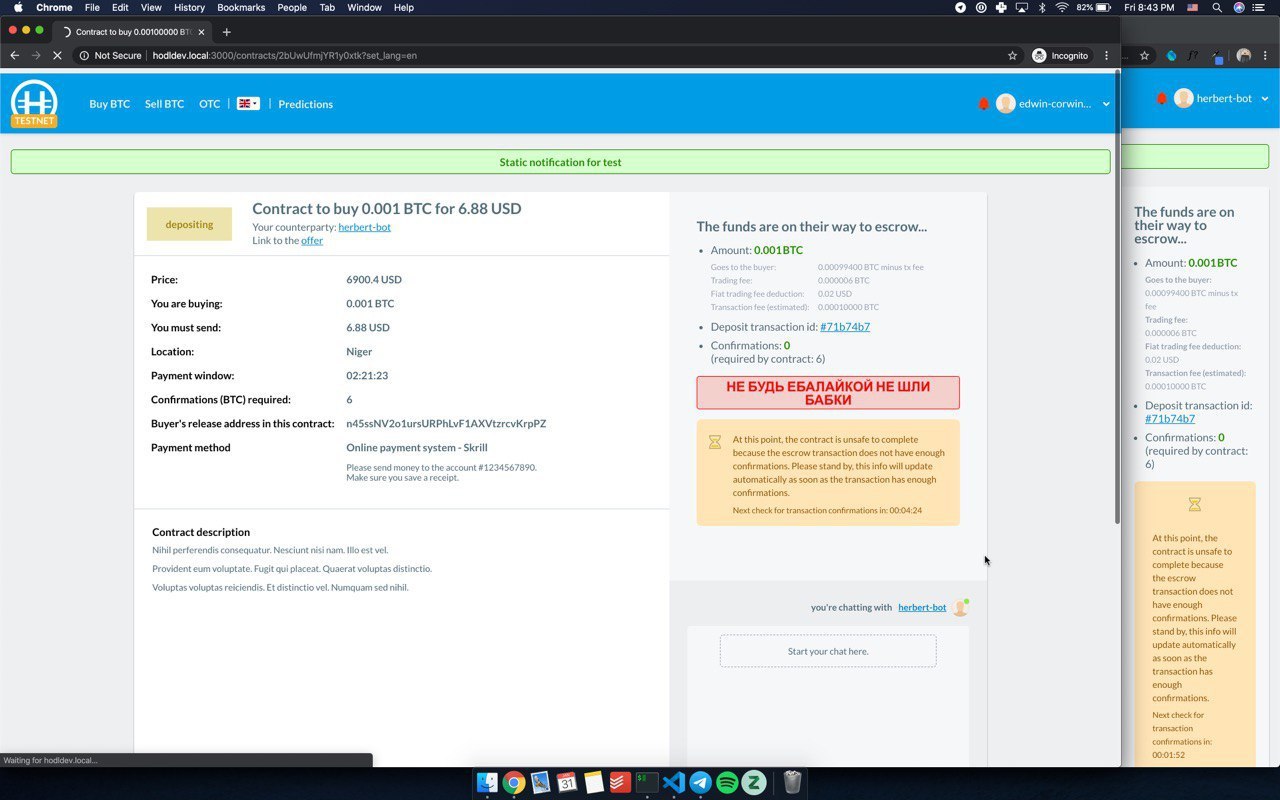Viewport: 1280px width, 800px height.
Task: Open Finder from the Dock
Action: [x=487, y=782]
